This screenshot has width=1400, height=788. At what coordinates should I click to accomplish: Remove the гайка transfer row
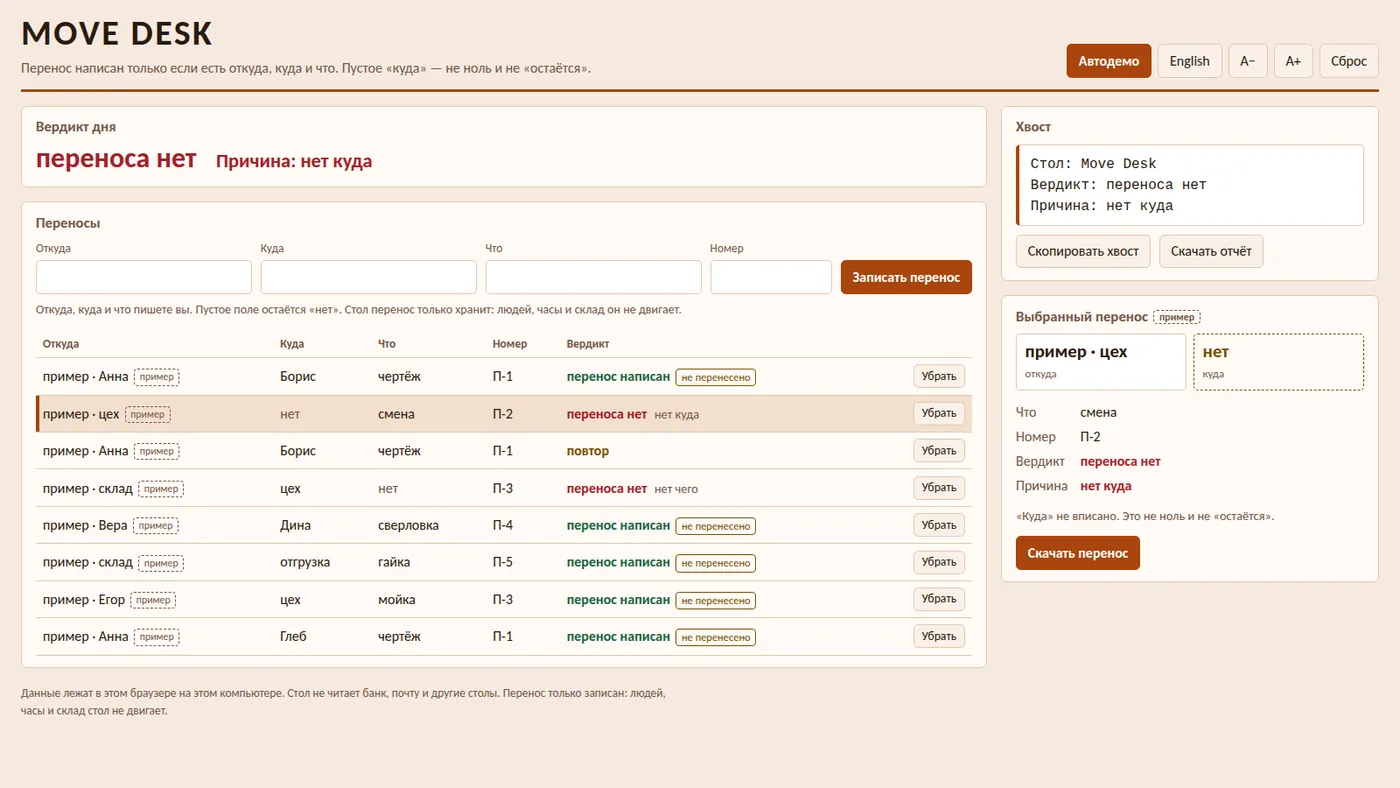pos(939,562)
